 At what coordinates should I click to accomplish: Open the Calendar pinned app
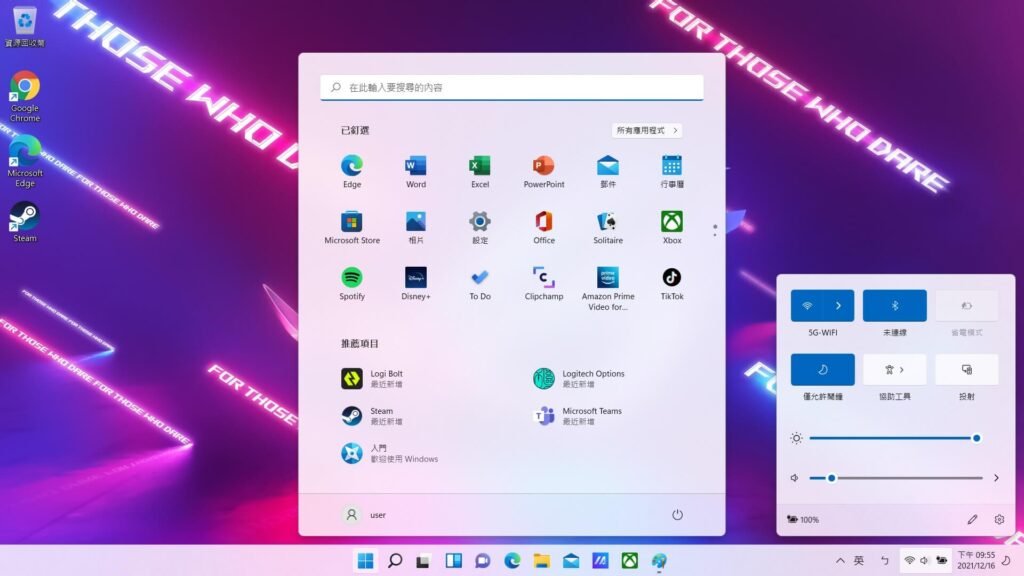[x=671, y=172]
